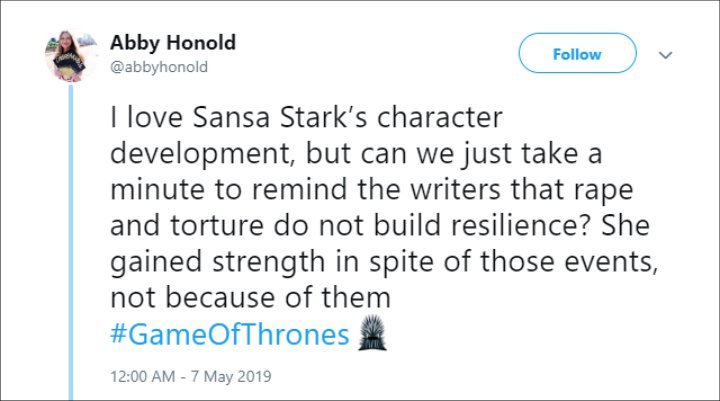Open the Abby Honold display name link

tap(173, 42)
